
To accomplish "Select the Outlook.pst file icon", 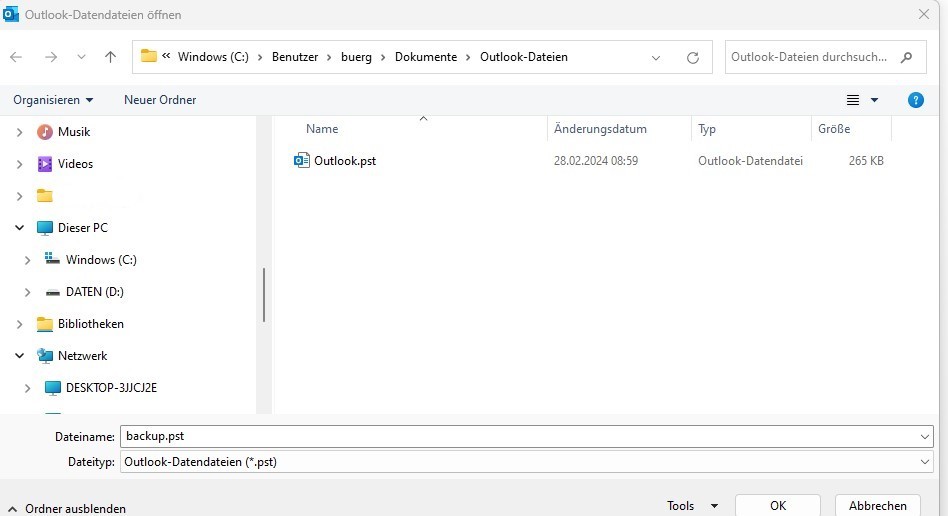I will click(302, 160).
